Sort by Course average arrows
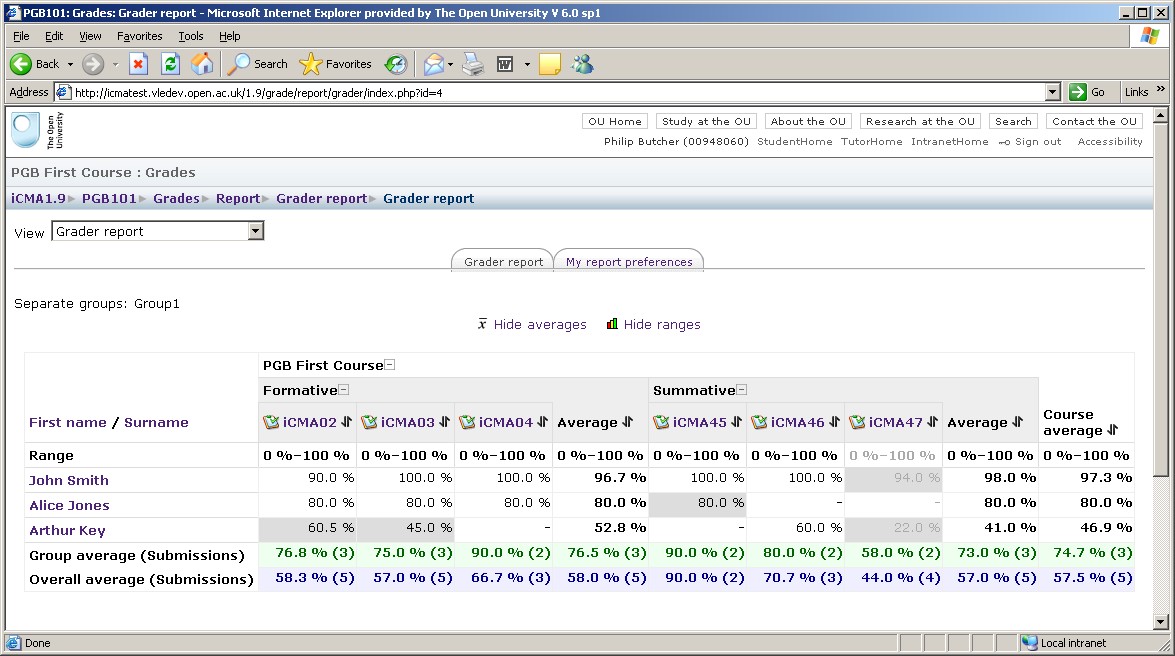The width and height of the screenshot is (1175, 656). [1112, 430]
